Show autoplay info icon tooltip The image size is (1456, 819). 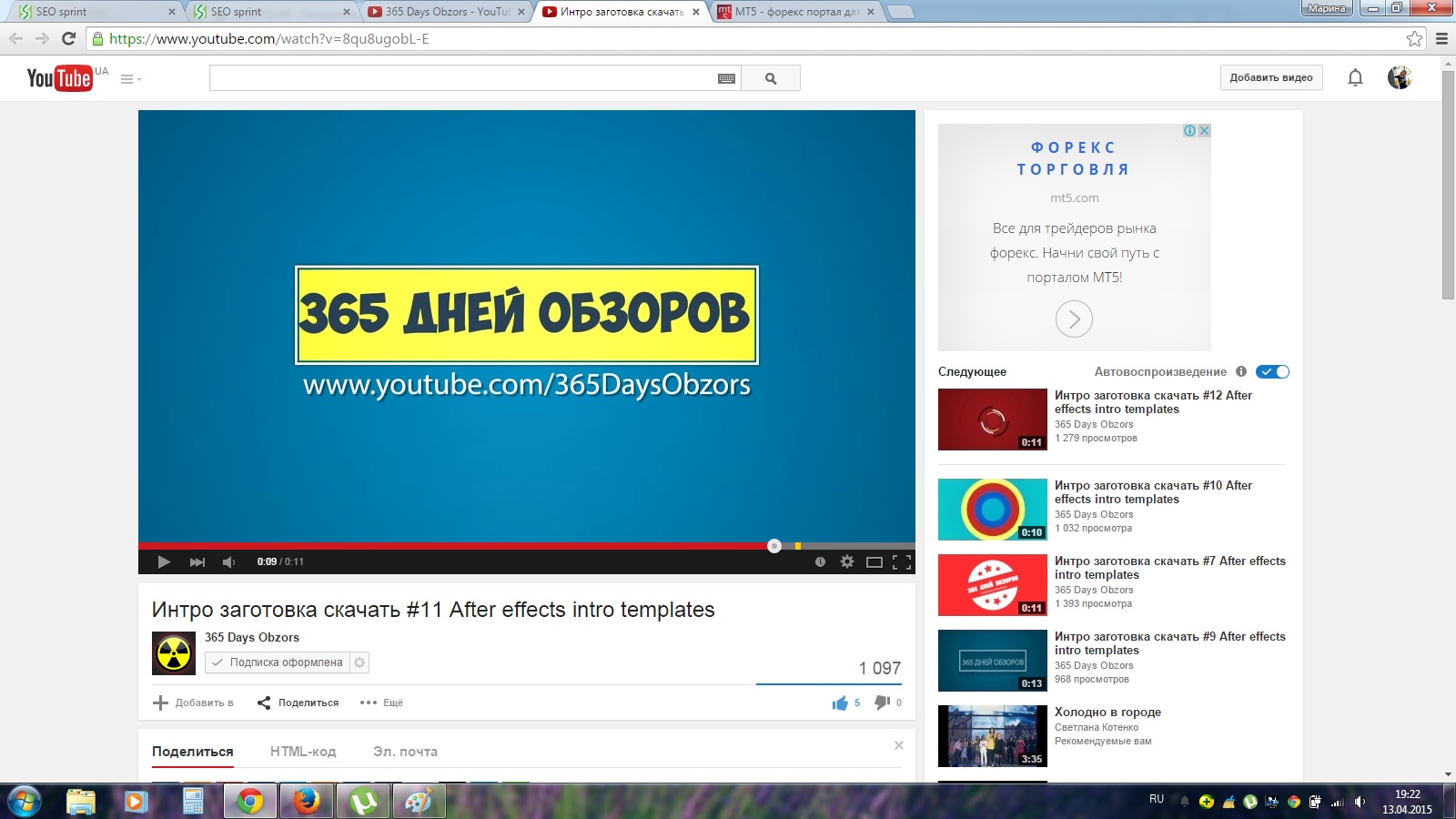pyautogui.click(x=1241, y=371)
